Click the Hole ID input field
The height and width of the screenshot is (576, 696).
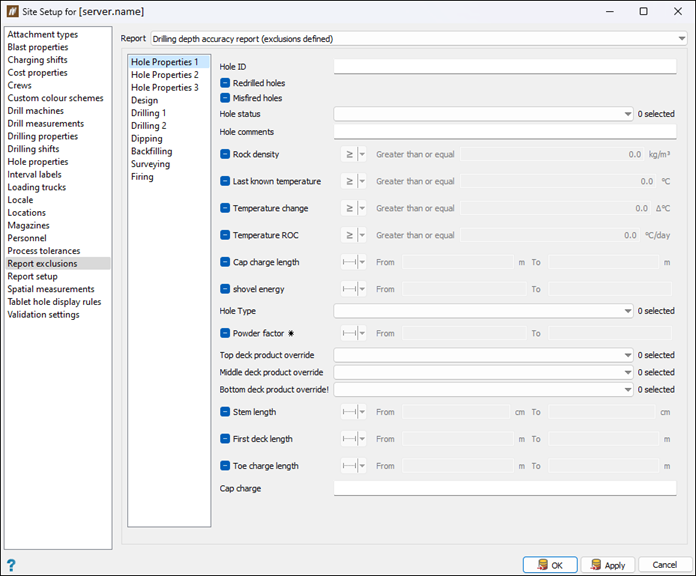tap(504, 67)
